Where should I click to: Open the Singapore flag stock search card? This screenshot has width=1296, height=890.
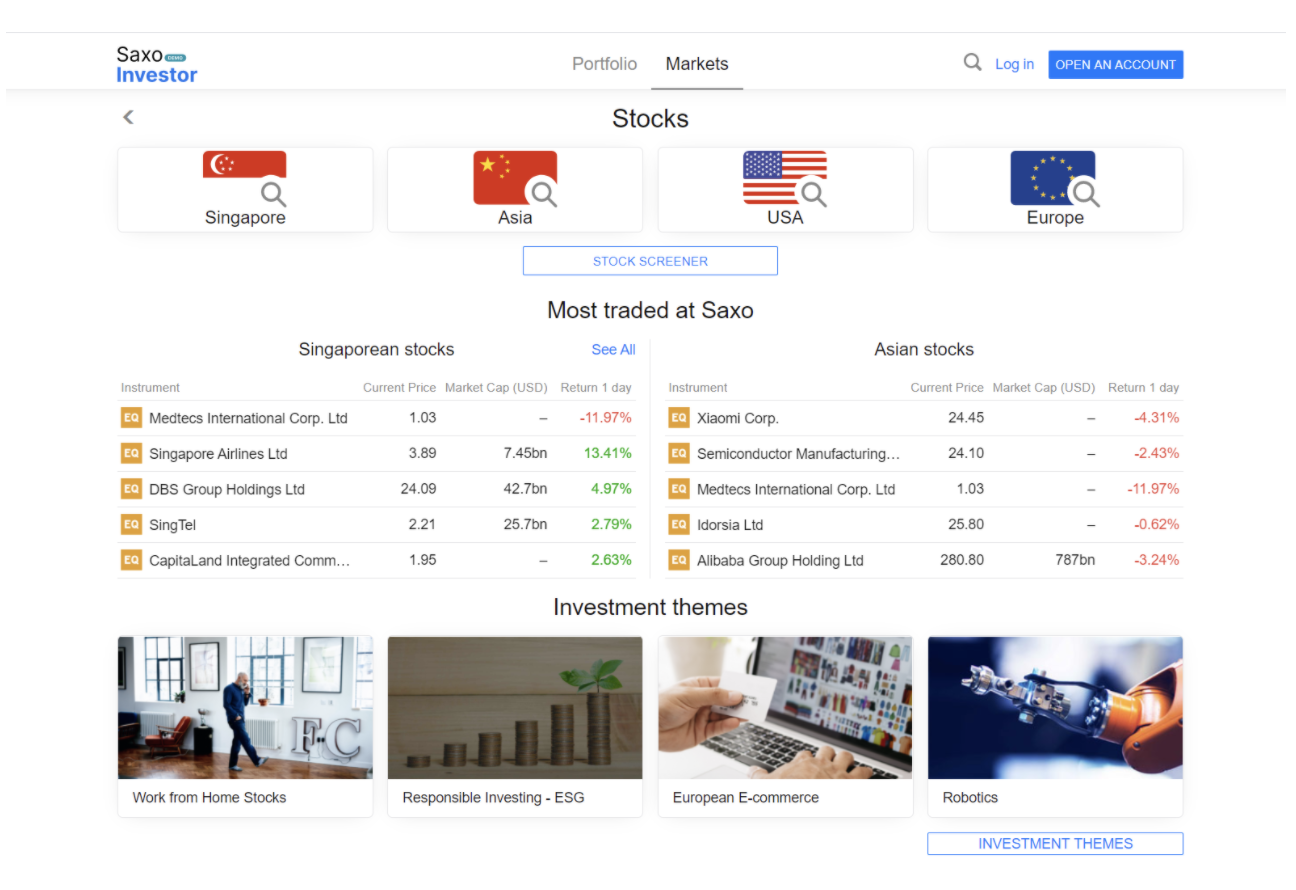point(245,190)
